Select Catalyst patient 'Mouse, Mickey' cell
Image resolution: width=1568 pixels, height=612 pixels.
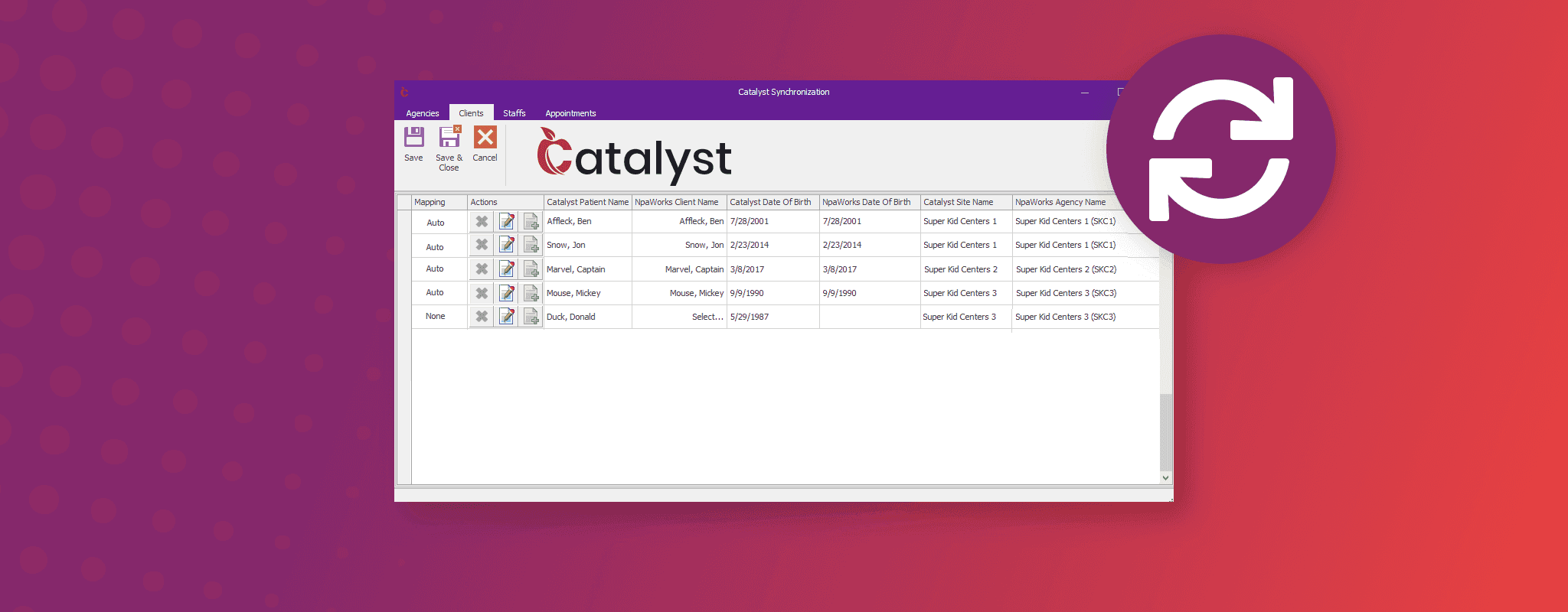tap(588, 293)
